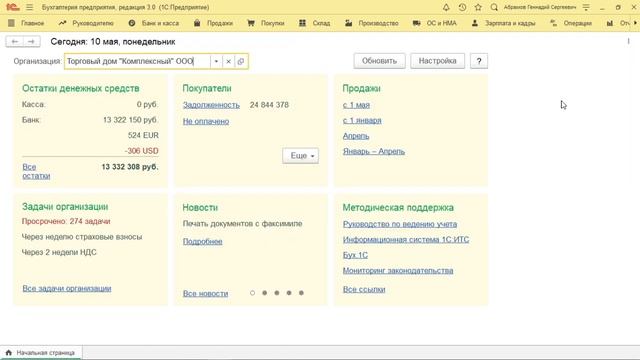Click the 1C logo icon
The height and width of the screenshot is (360, 640).
pos(13,7)
